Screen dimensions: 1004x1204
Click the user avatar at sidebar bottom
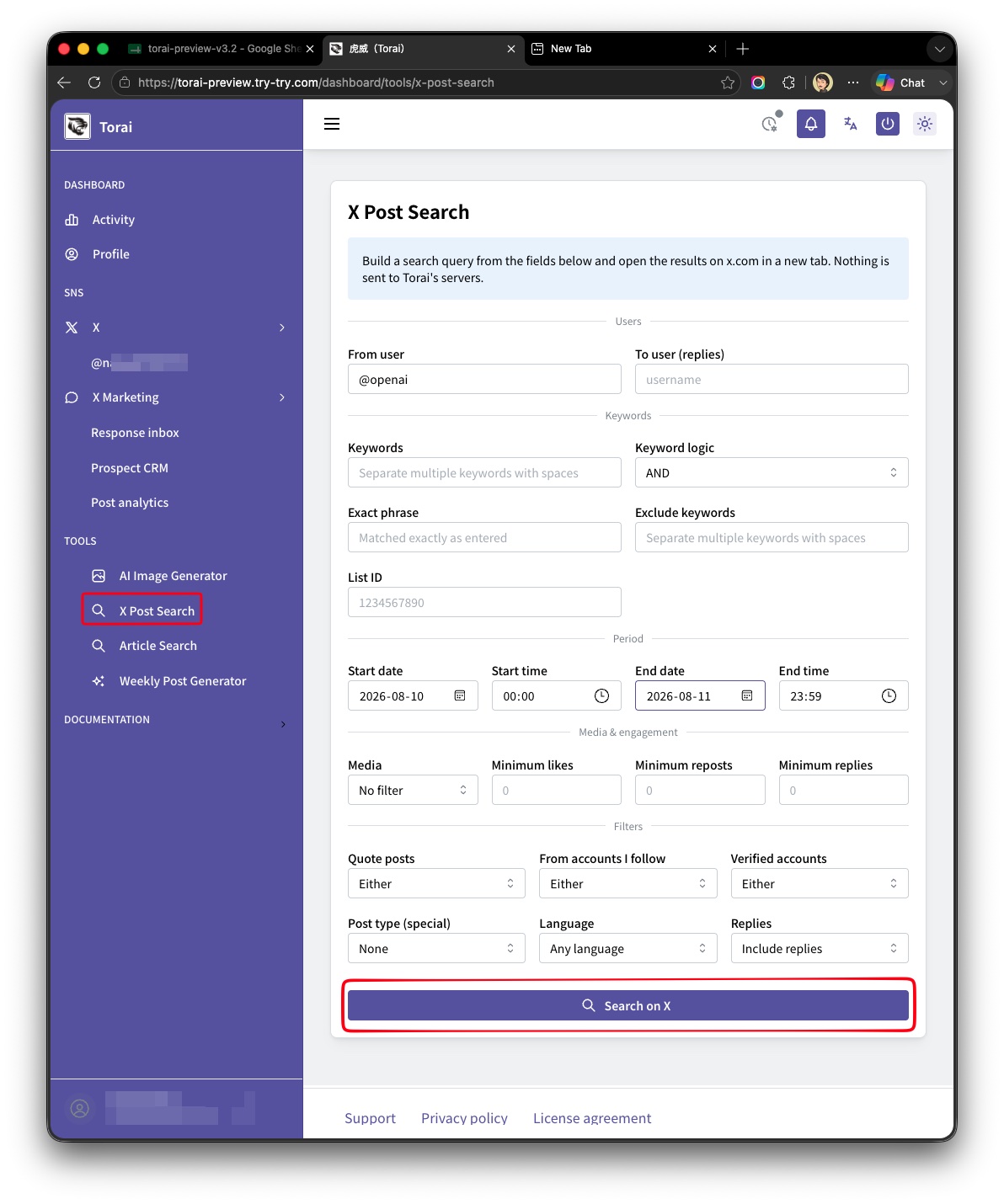pyautogui.click(x=80, y=1108)
